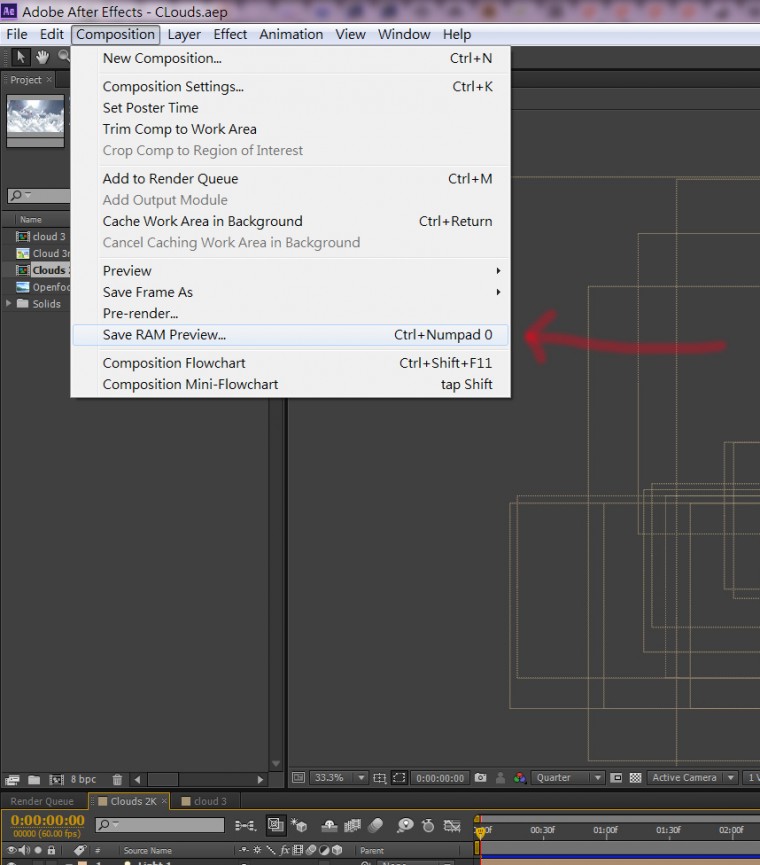Click the show channel RGB icon
Viewport: 760px width, 865px height.
tap(518, 778)
